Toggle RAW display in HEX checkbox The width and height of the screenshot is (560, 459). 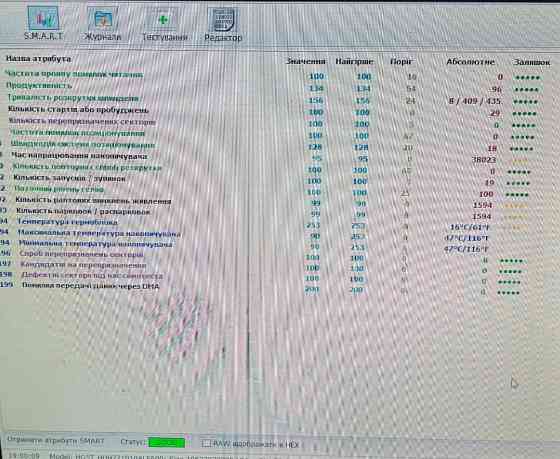(x=206, y=443)
